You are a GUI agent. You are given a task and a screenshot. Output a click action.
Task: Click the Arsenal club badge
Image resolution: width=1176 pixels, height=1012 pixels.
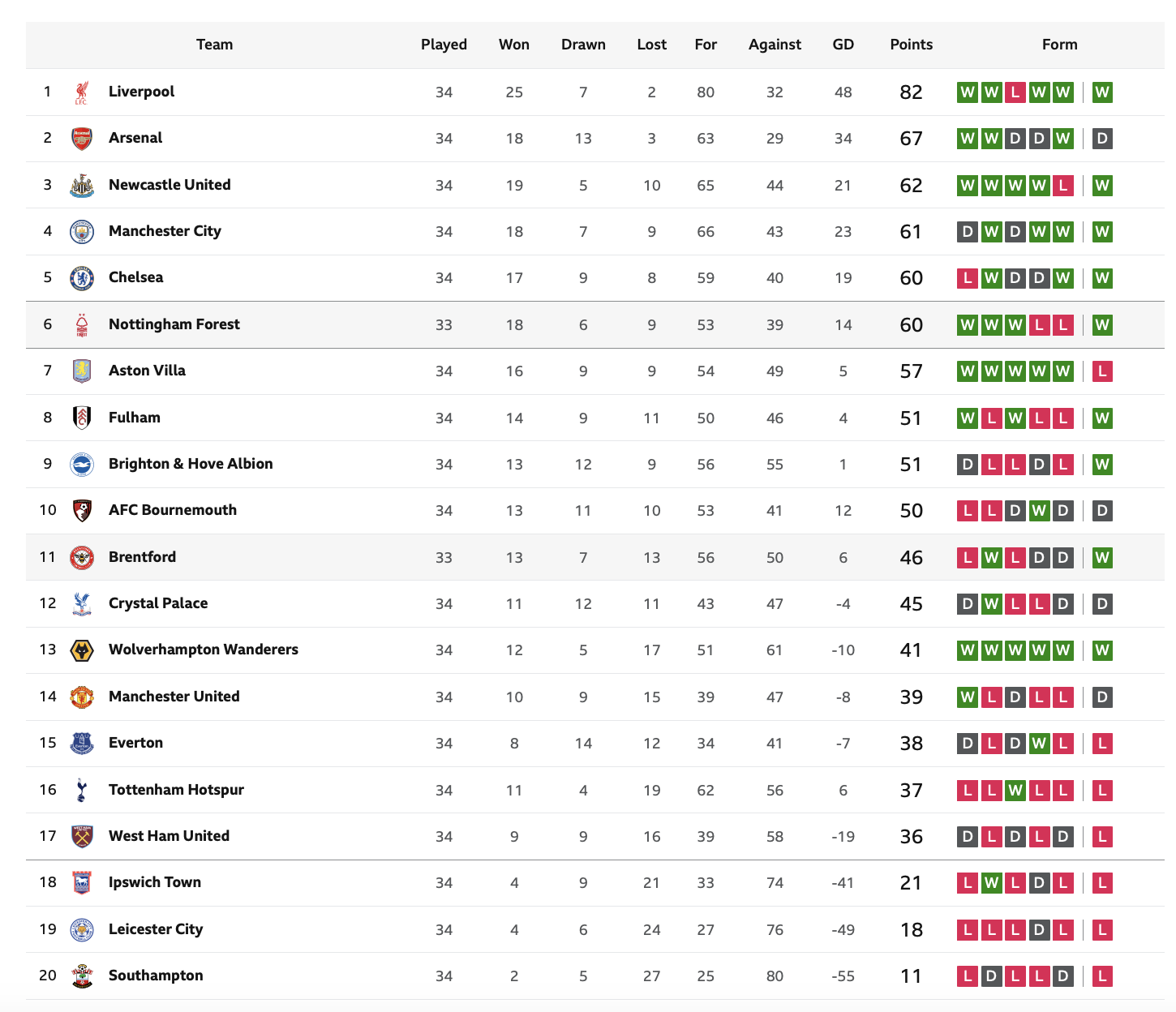(81, 139)
